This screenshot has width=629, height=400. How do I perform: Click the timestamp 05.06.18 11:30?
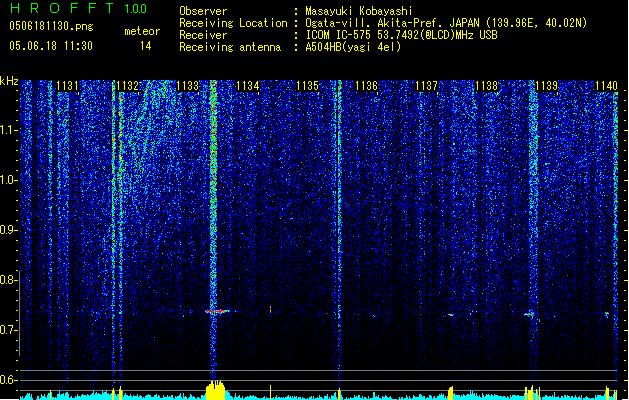51,46
